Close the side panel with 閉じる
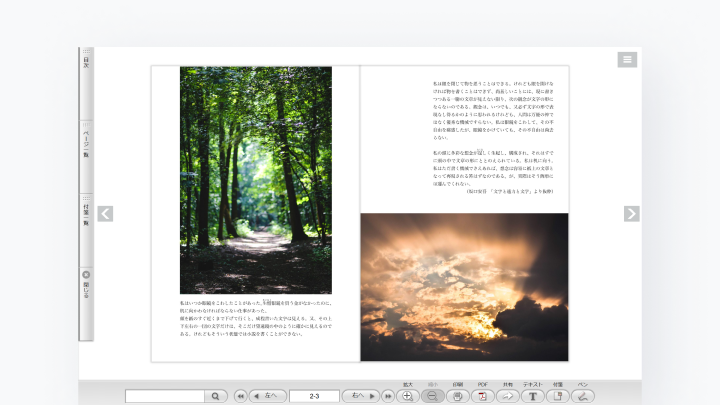 [86, 304]
